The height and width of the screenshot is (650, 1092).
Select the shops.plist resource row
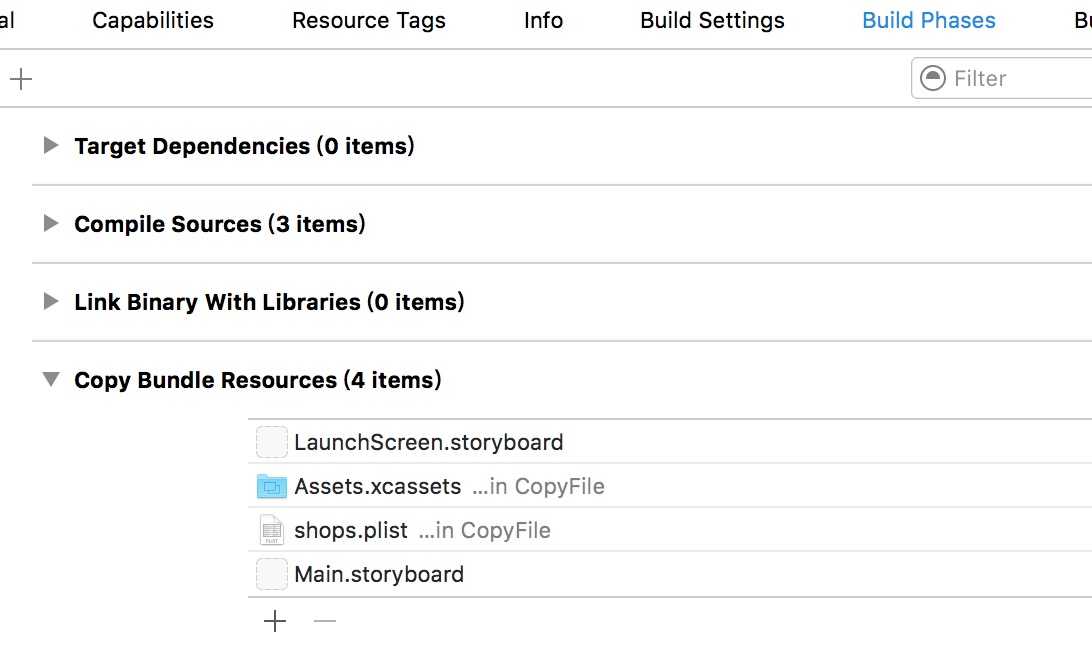coord(670,530)
